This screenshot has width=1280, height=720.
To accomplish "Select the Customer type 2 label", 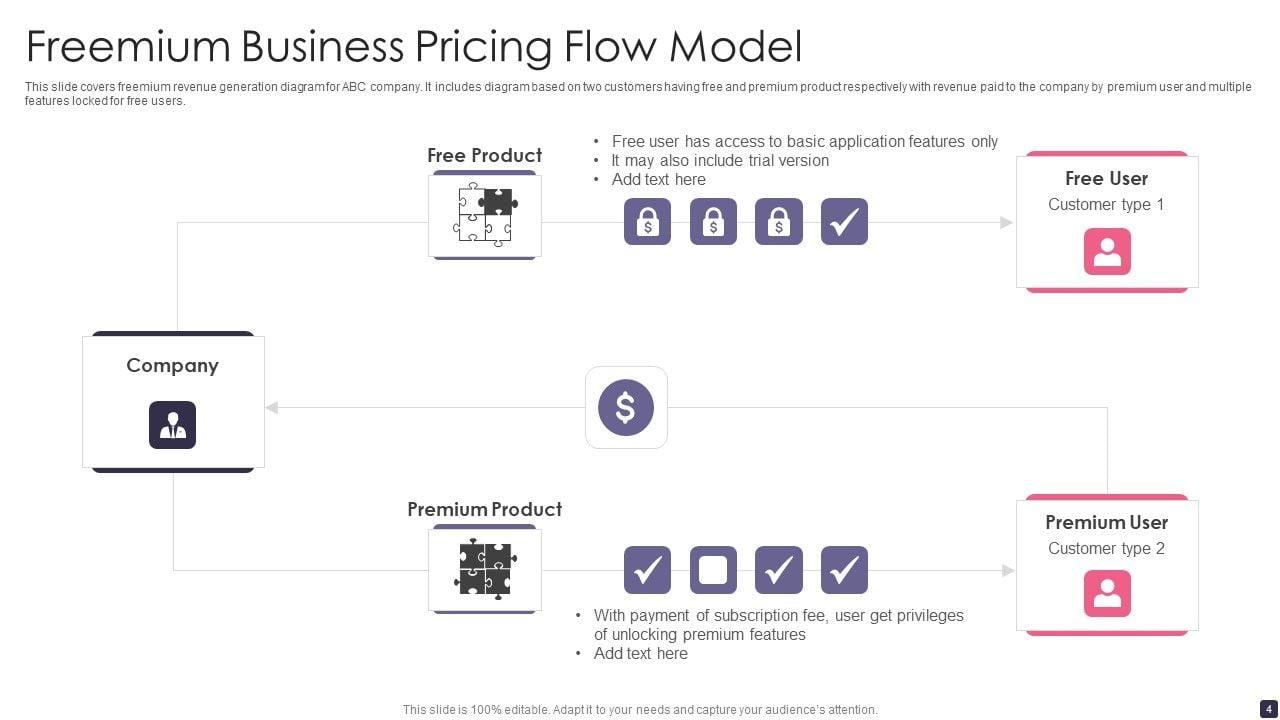I will tap(1106, 548).
